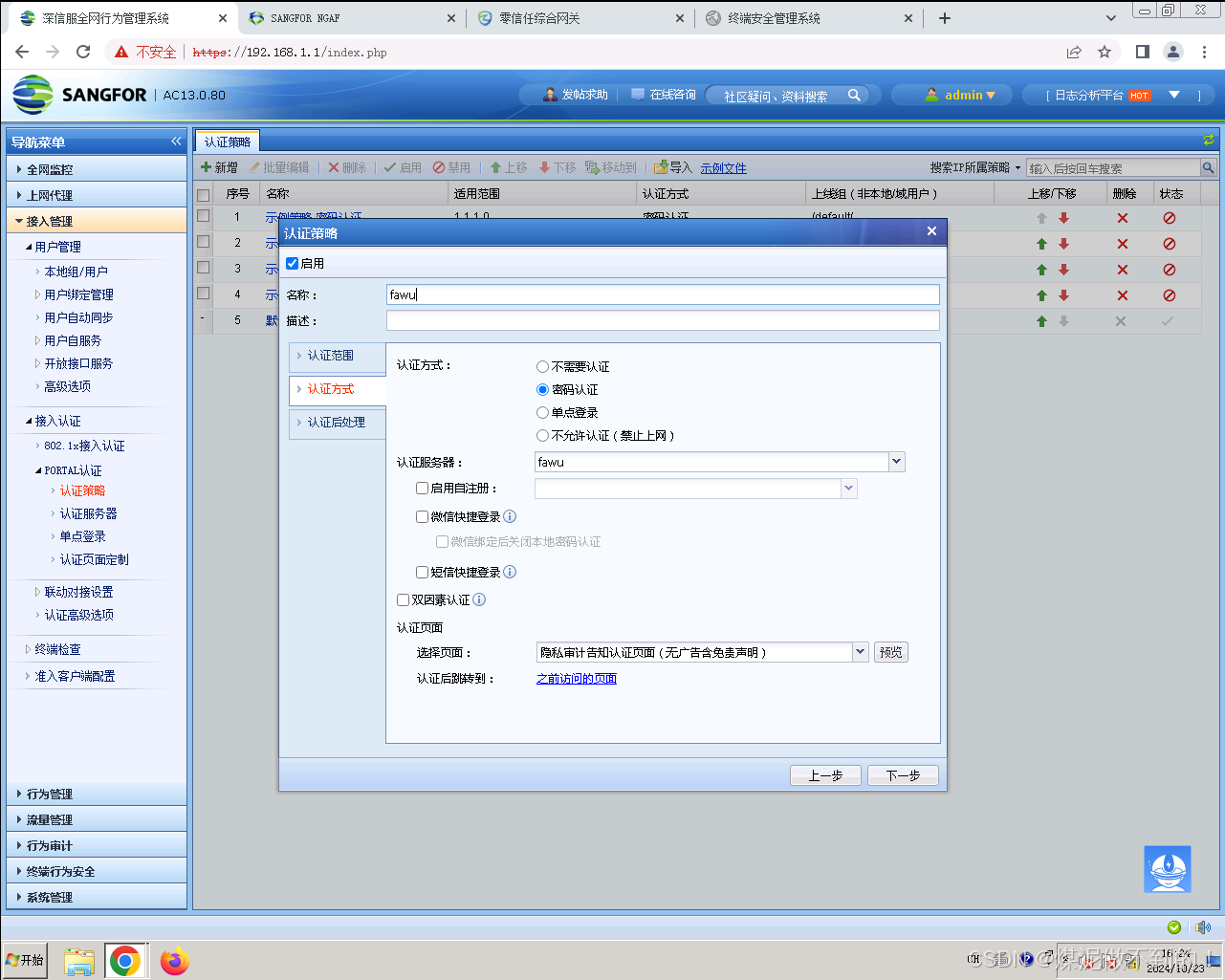Enable 短信快捷登录 checkbox
The height and width of the screenshot is (980, 1225).
[x=422, y=572]
